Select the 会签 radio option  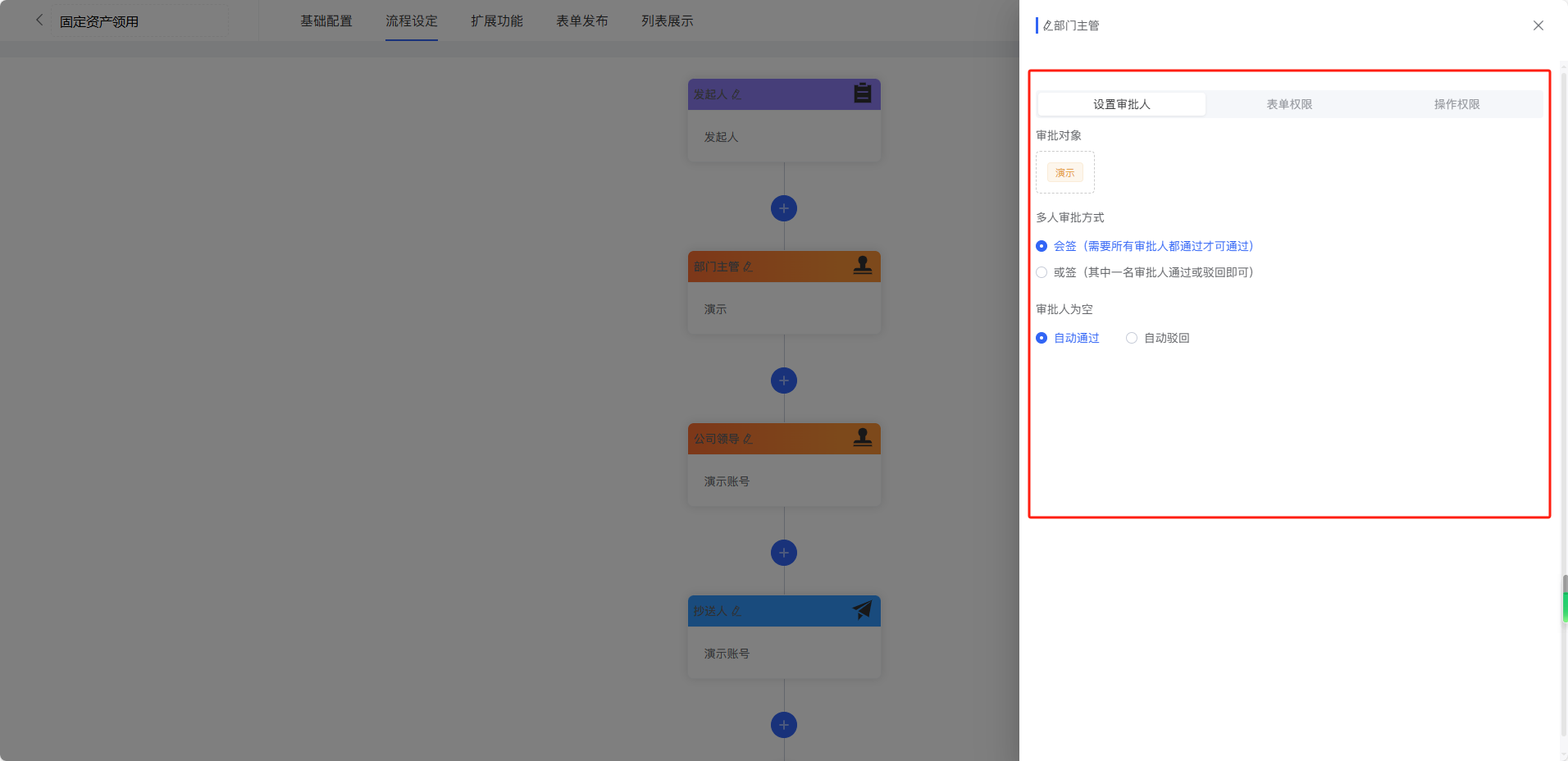1042,246
